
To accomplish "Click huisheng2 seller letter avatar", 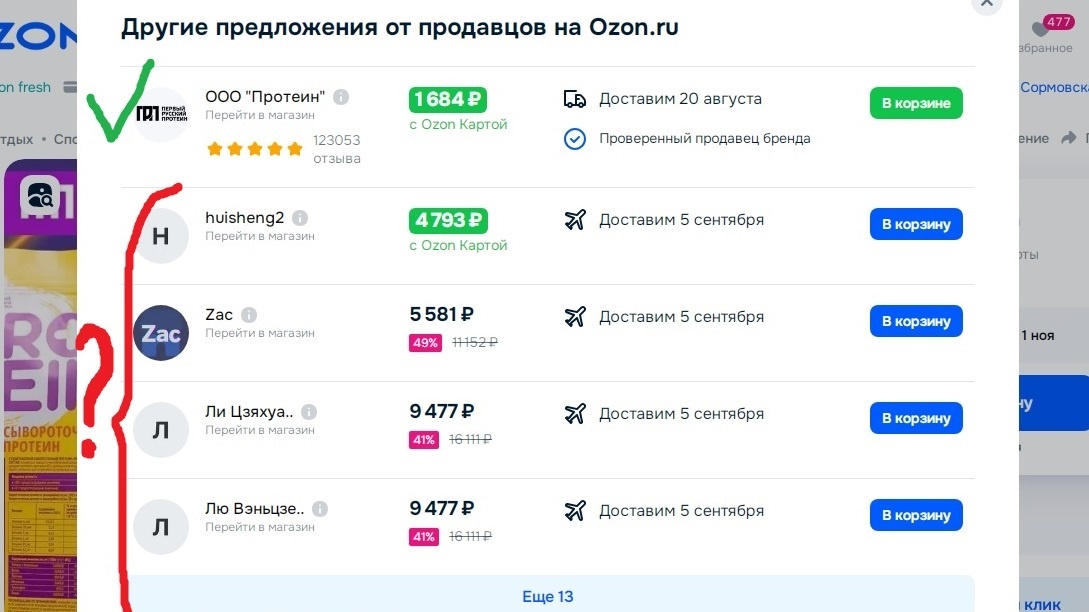I will (160, 236).
